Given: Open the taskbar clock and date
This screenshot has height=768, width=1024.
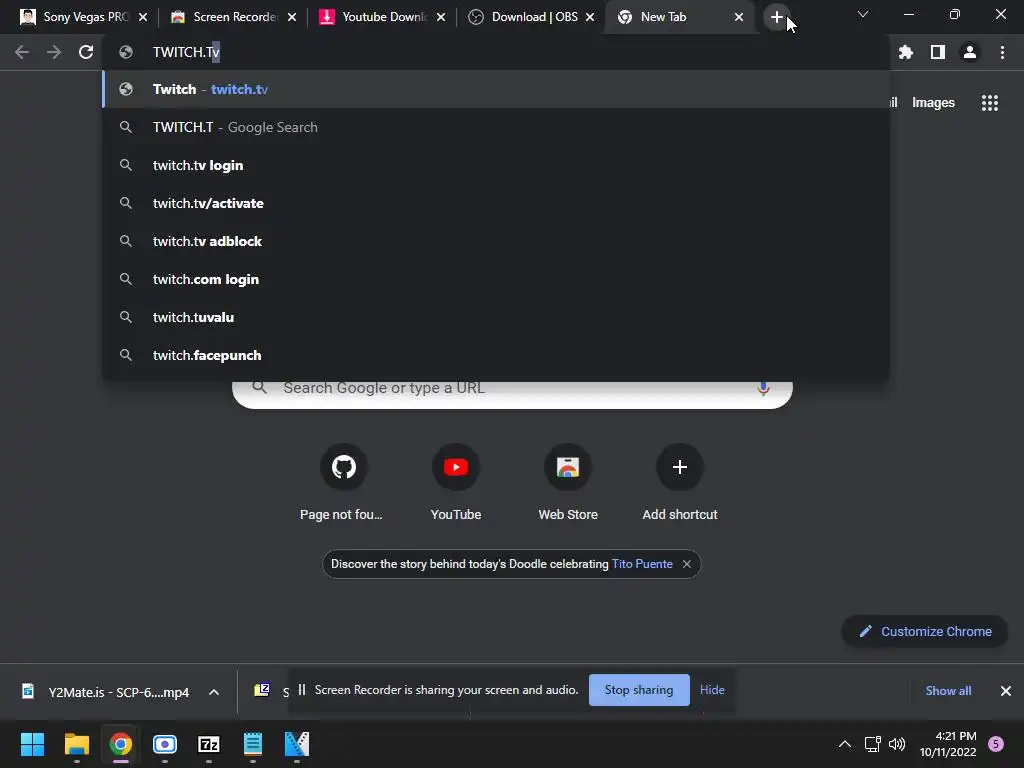Looking at the screenshot, I should pyautogui.click(x=948, y=744).
